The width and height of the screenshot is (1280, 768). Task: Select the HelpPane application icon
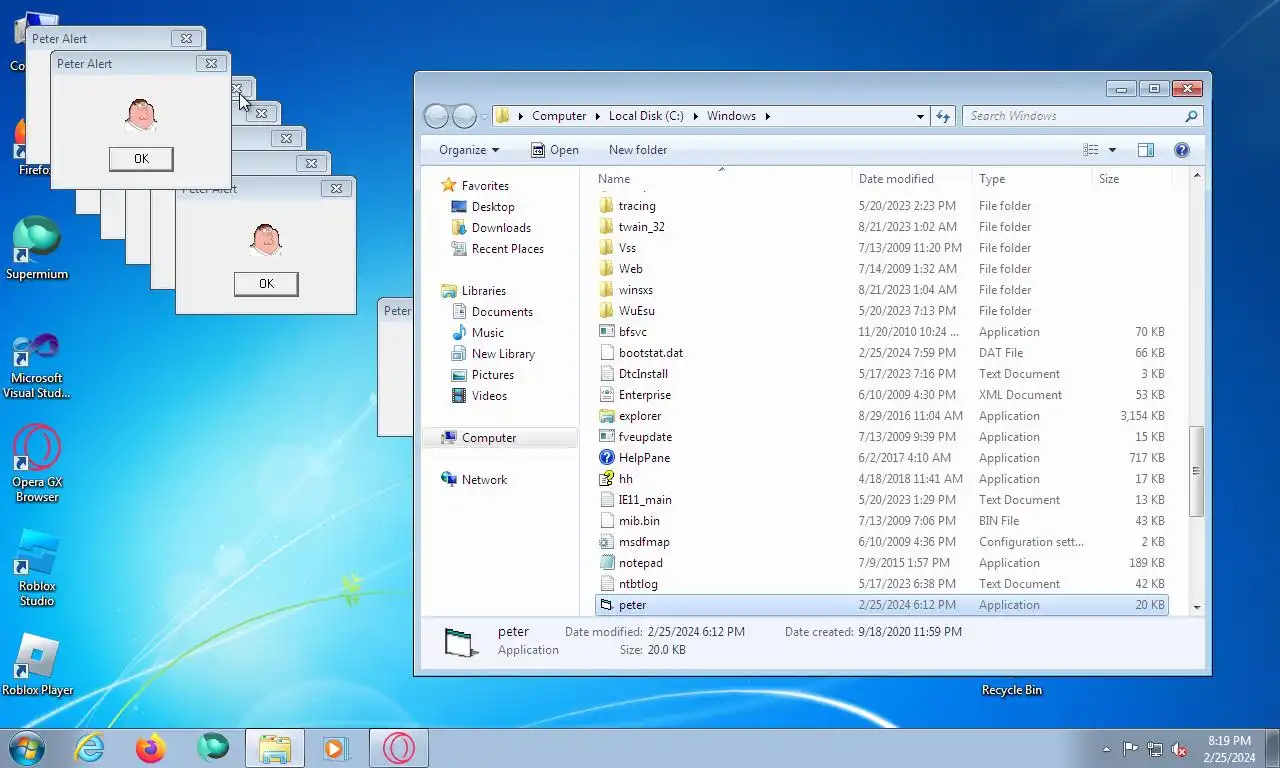(x=606, y=458)
